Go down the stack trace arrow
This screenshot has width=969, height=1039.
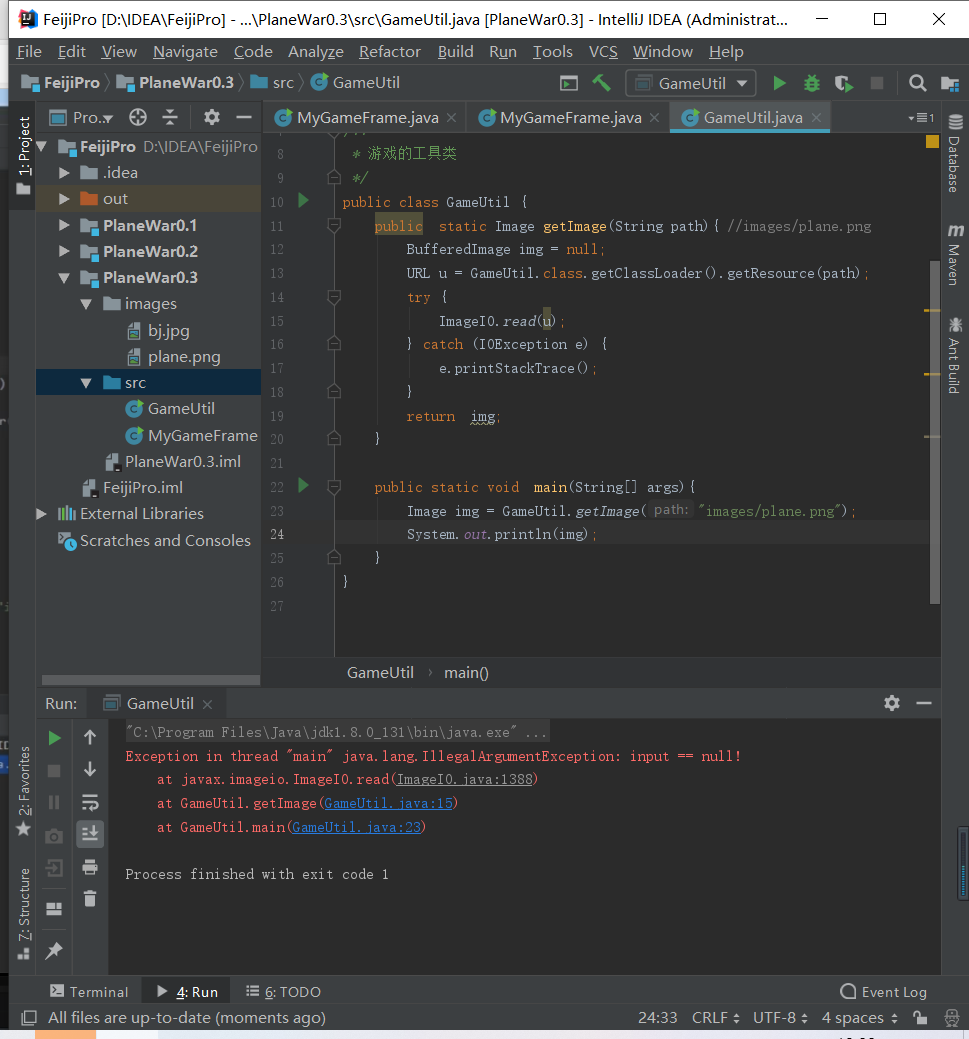pyautogui.click(x=90, y=770)
